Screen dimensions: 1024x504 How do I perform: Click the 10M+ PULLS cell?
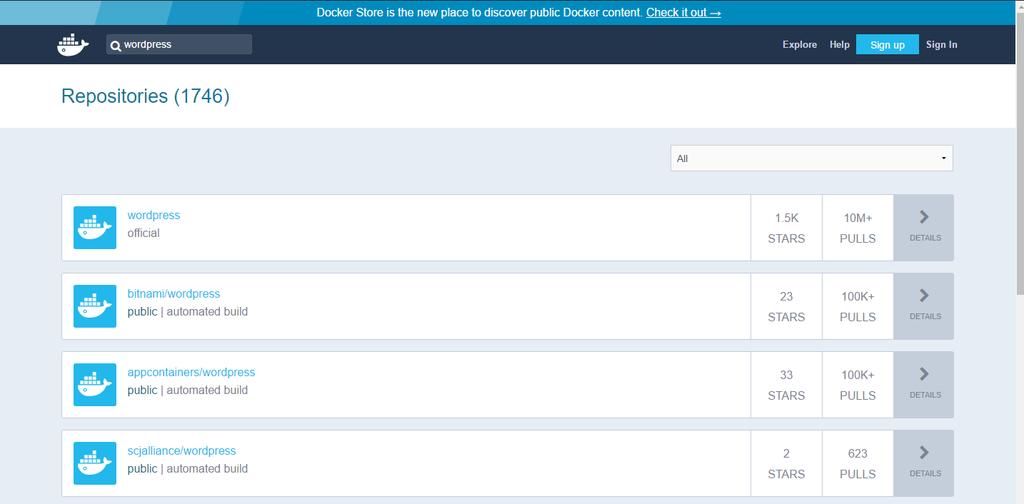pos(857,228)
